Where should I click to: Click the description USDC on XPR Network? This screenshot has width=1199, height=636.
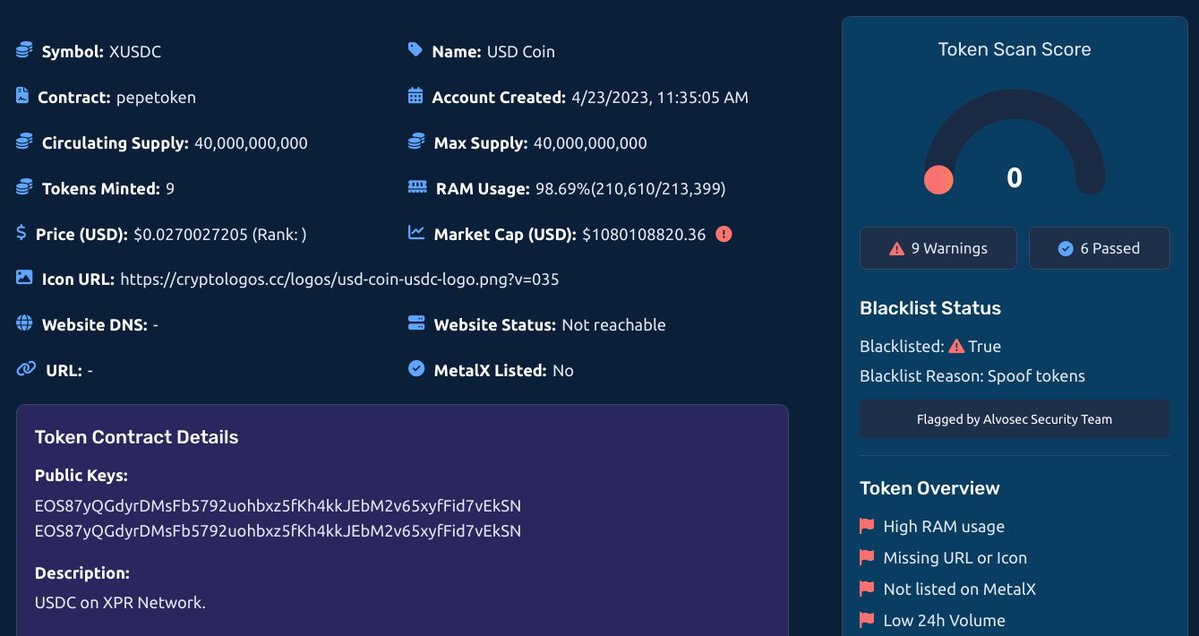[x=120, y=602]
